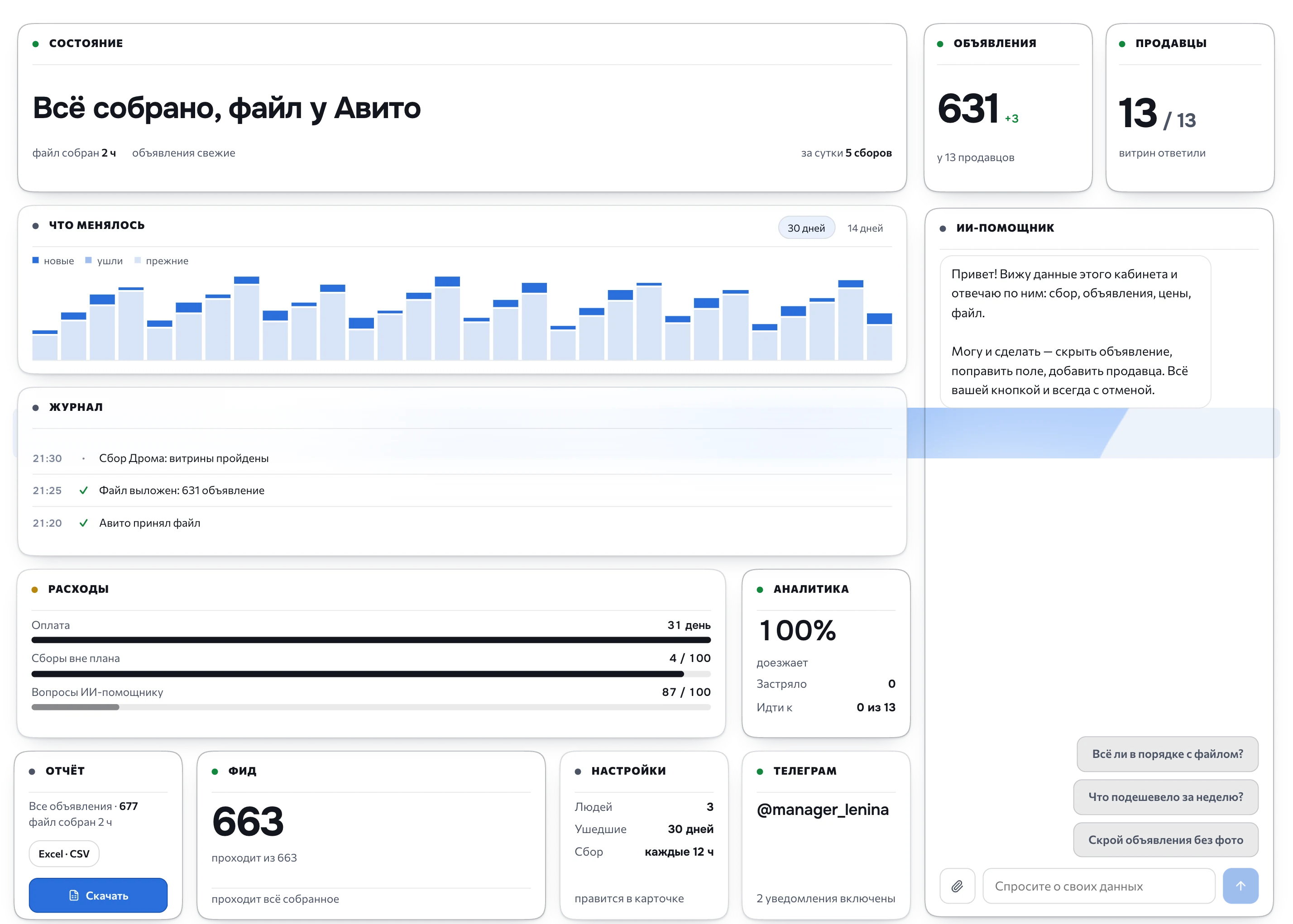Click the прежние legend square
Screen dimensions: 1293x924
click(x=137, y=260)
